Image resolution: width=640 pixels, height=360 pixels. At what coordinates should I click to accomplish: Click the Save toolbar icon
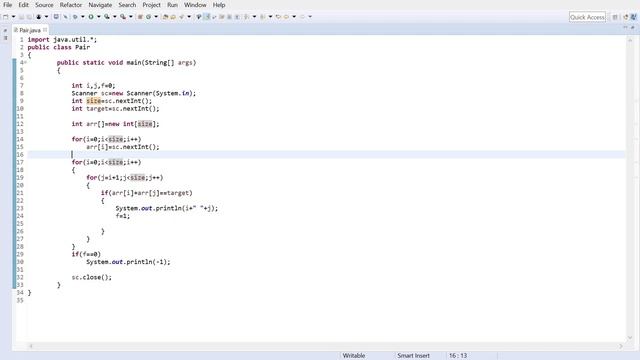[x=21, y=17]
